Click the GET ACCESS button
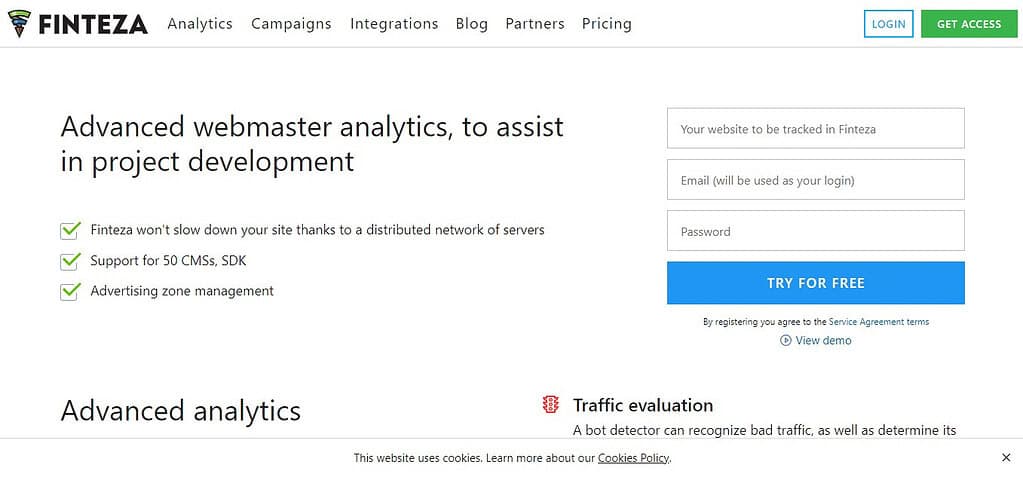 969,23
